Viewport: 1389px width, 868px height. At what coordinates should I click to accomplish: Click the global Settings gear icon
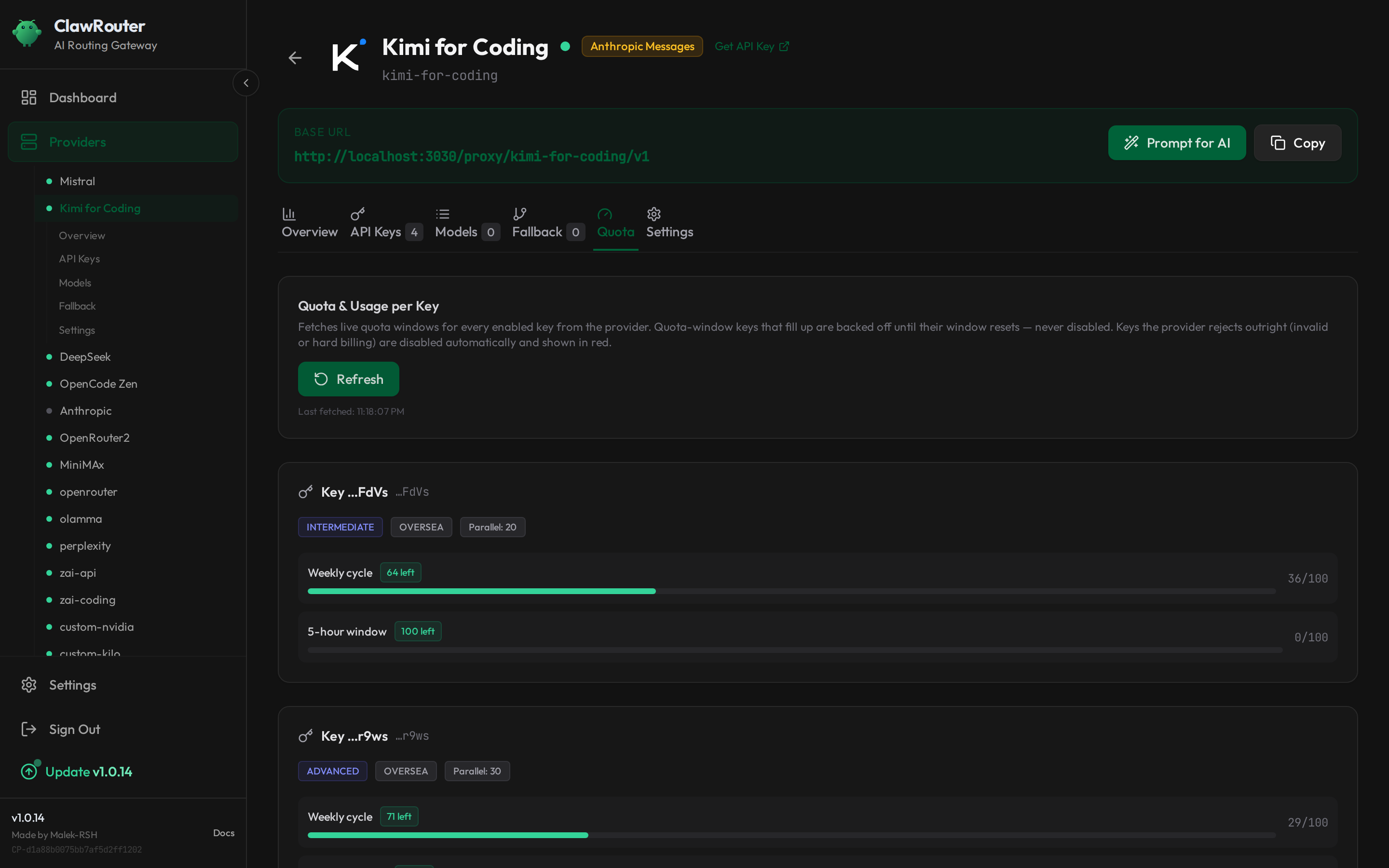pyautogui.click(x=29, y=685)
